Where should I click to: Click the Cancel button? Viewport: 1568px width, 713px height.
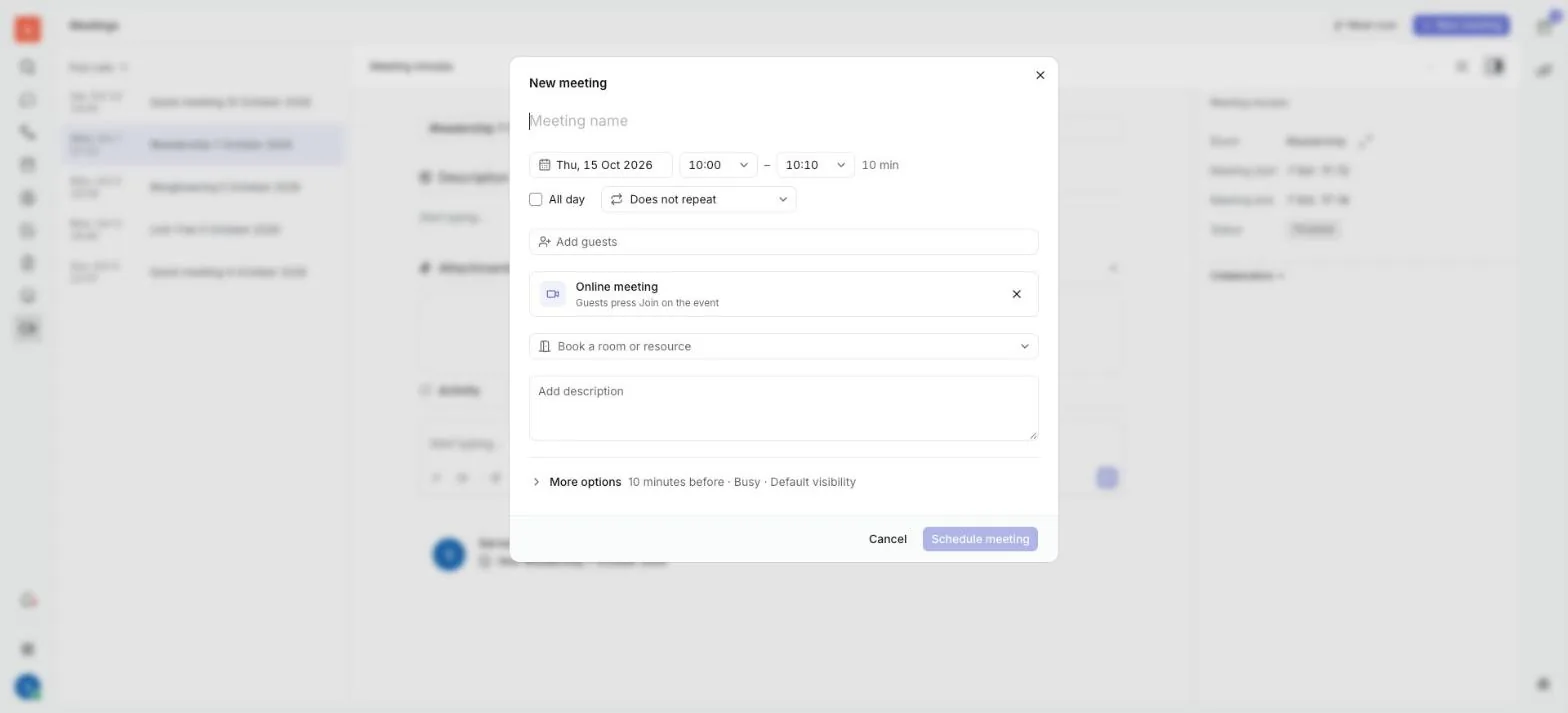coord(888,539)
